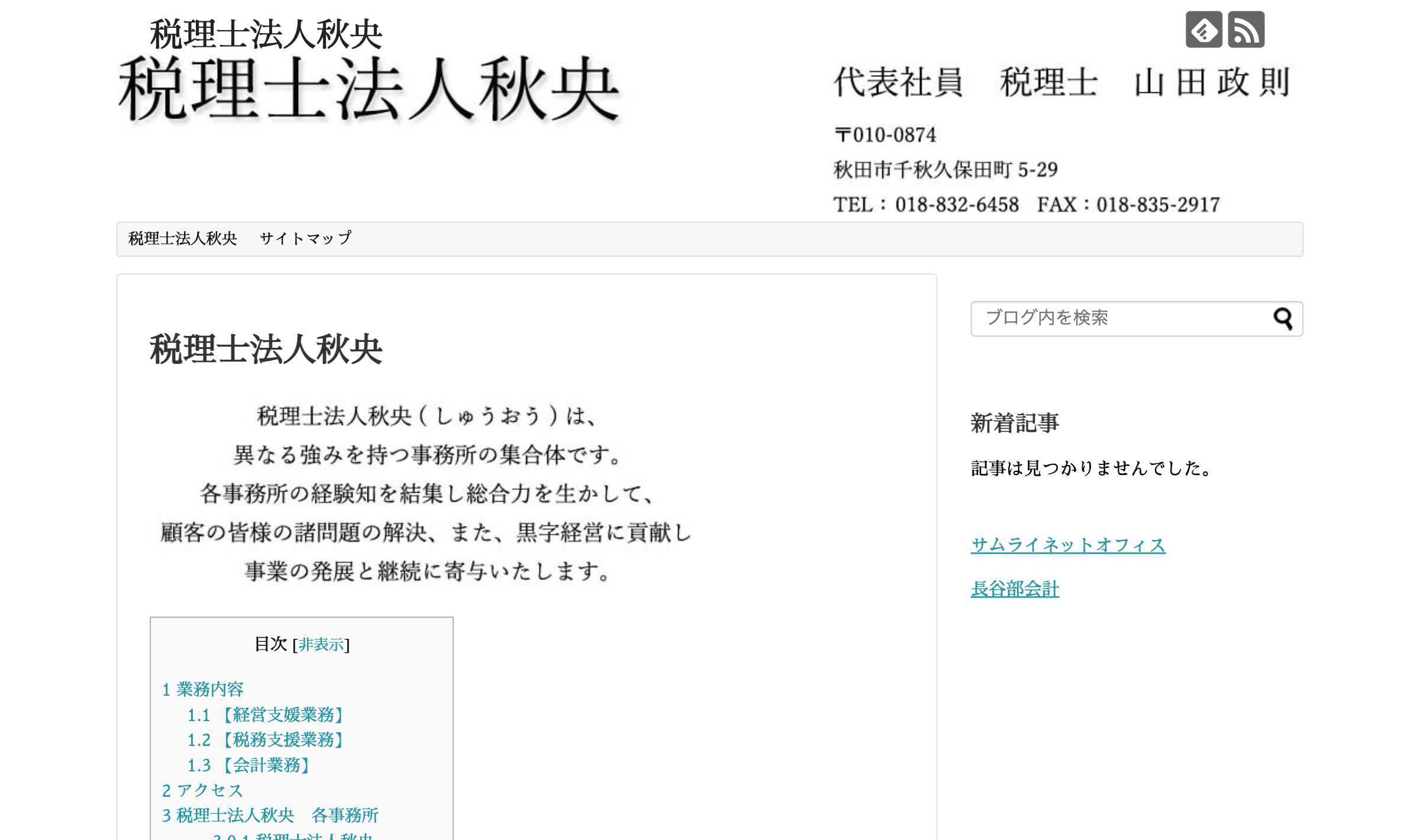Click the search magnifier icon

[1283, 319]
